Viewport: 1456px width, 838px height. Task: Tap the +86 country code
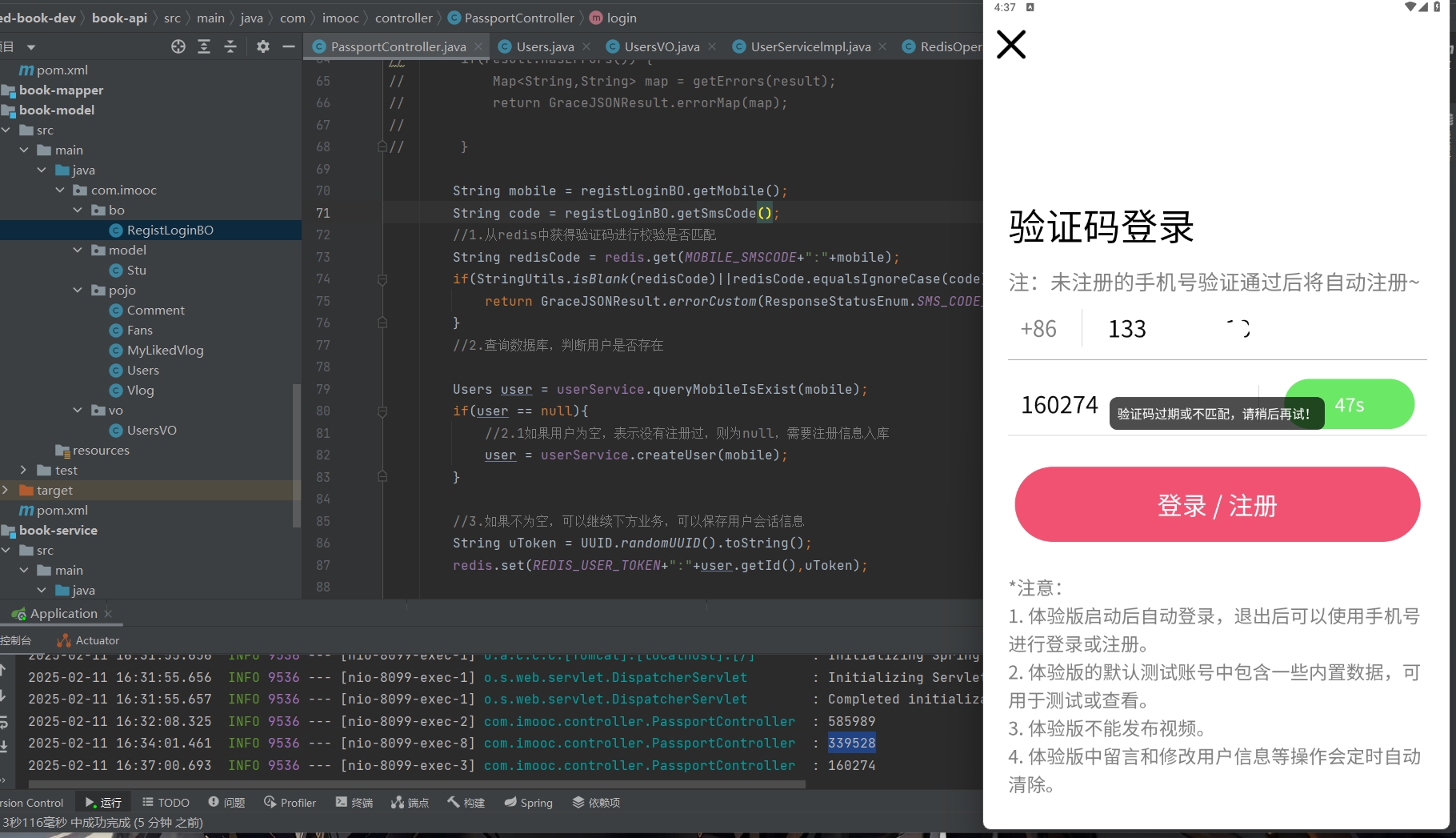1038,329
